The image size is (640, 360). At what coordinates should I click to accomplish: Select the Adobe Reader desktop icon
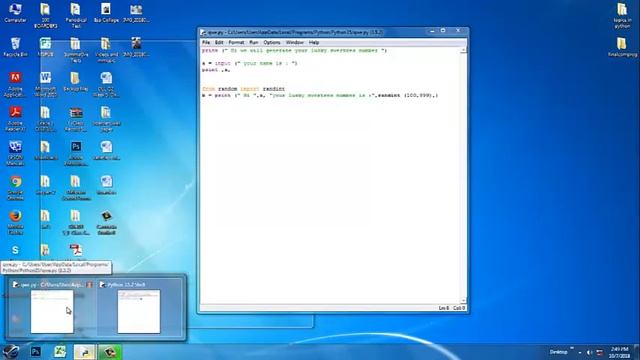point(15,119)
